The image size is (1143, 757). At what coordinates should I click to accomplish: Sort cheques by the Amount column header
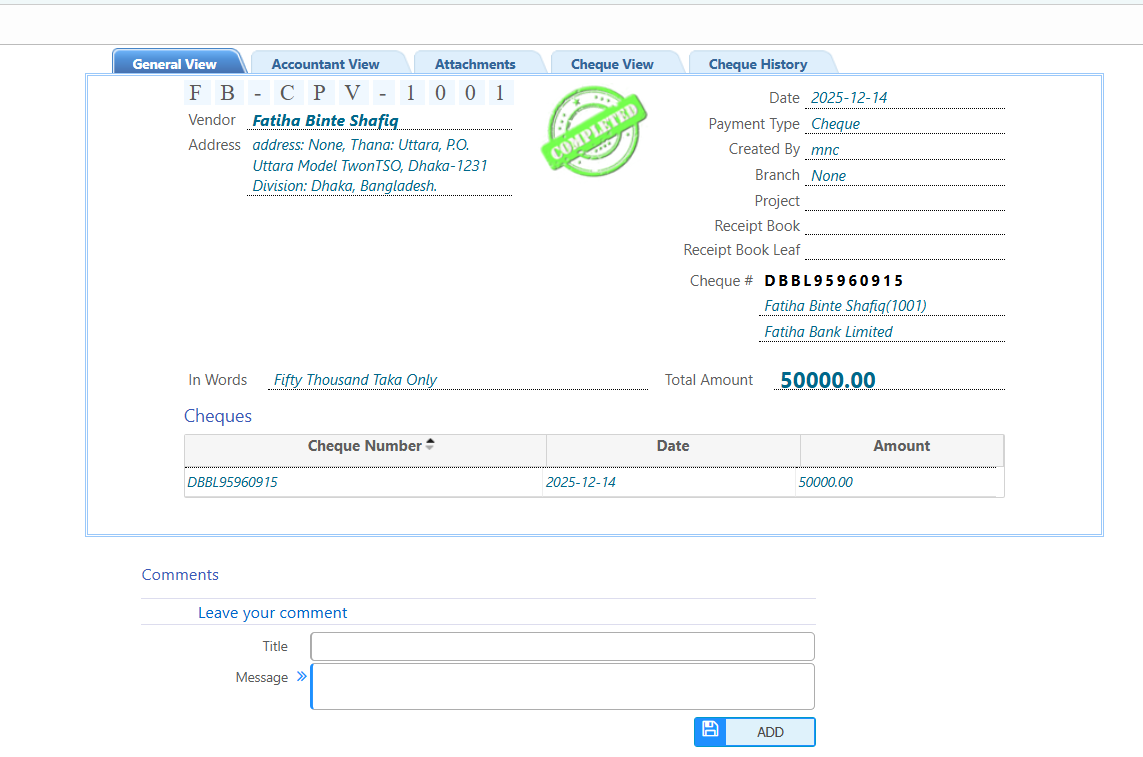(901, 446)
